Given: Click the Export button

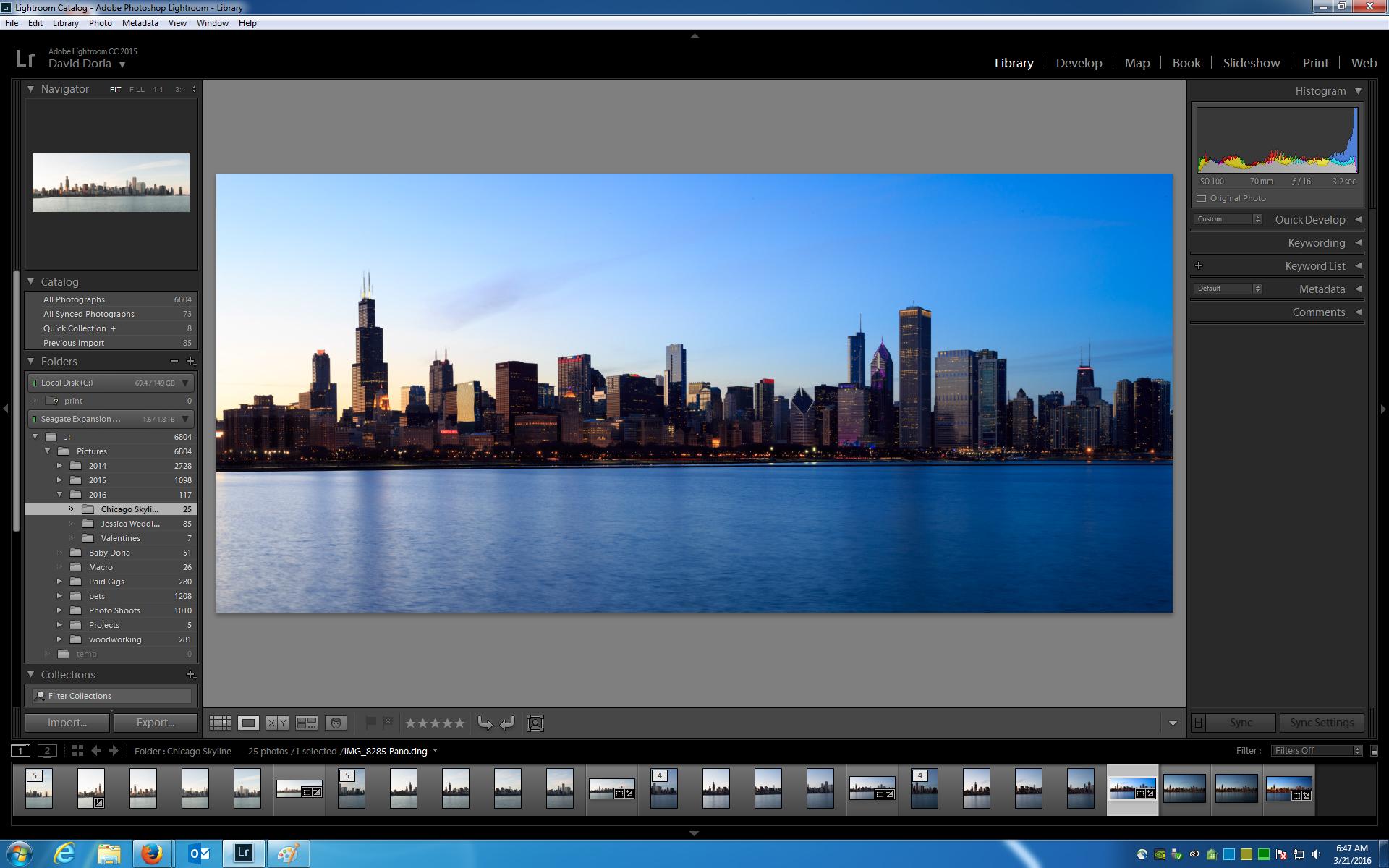Looking at the screenshot, I should [x=155, y=723].
